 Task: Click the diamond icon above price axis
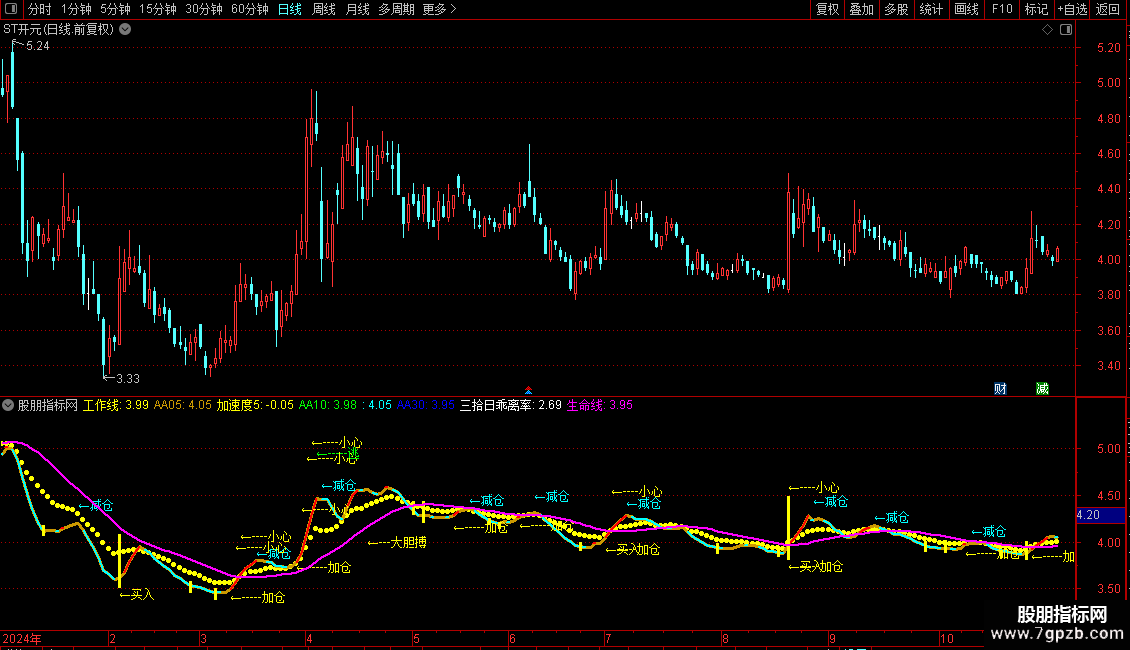coord(1047,30)
